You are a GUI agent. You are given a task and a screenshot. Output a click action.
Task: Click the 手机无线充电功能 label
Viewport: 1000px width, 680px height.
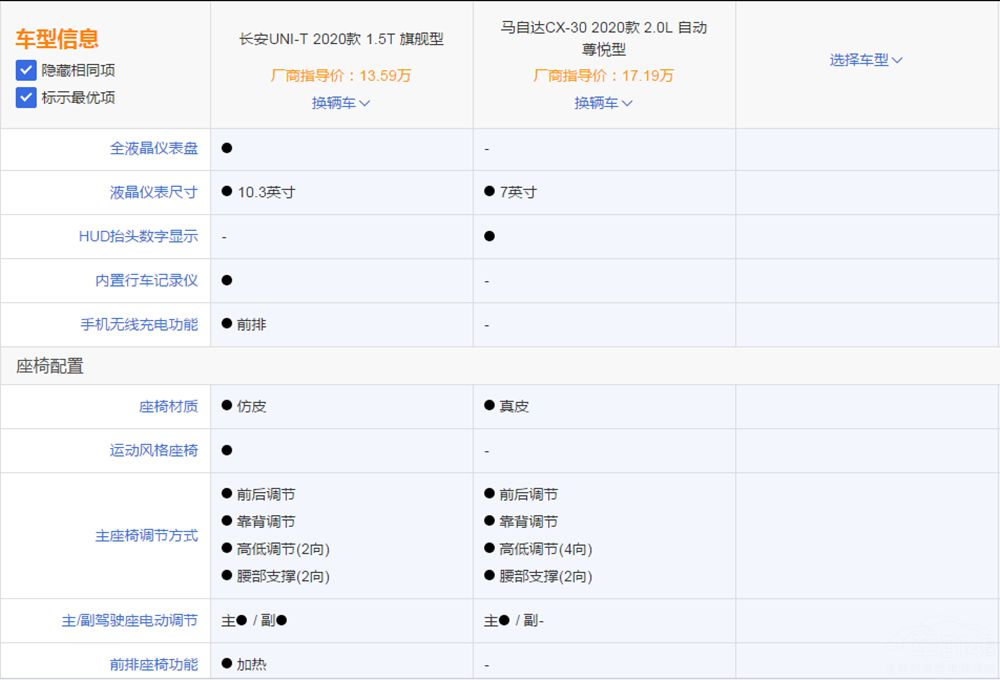139,324
